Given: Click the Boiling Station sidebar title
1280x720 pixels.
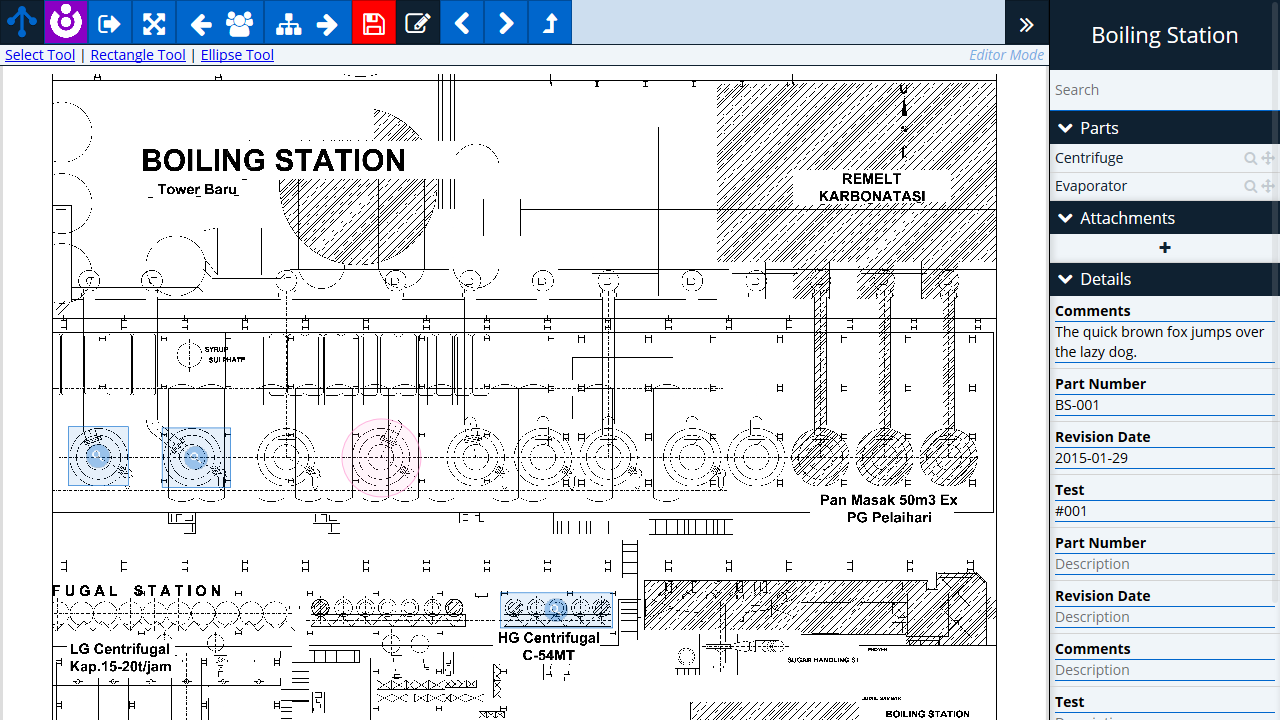Looking at the screenshot, I should point(1165,35).
